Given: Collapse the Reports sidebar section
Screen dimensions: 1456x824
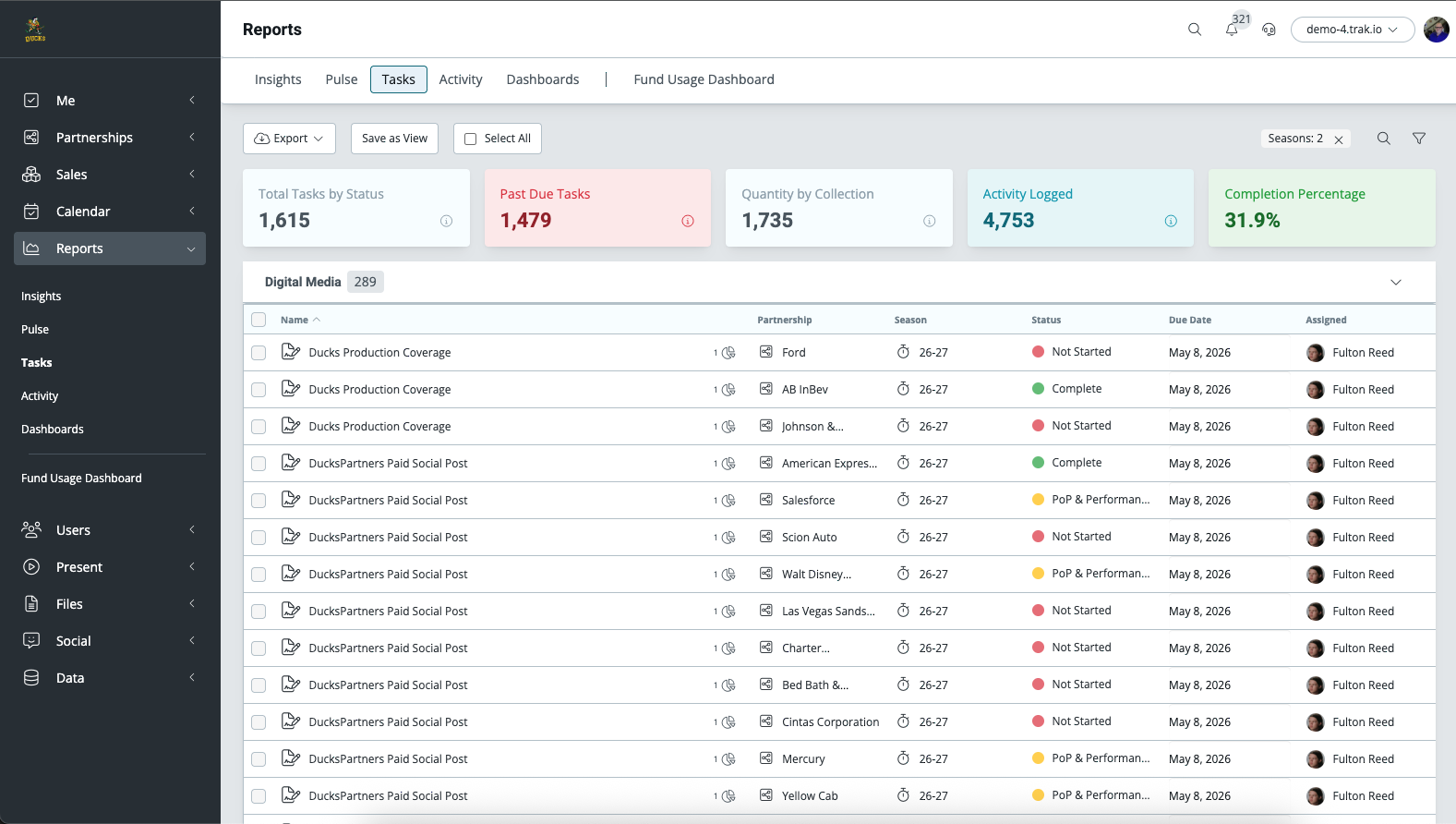Looking at the screenshot, I should [110, 248].
